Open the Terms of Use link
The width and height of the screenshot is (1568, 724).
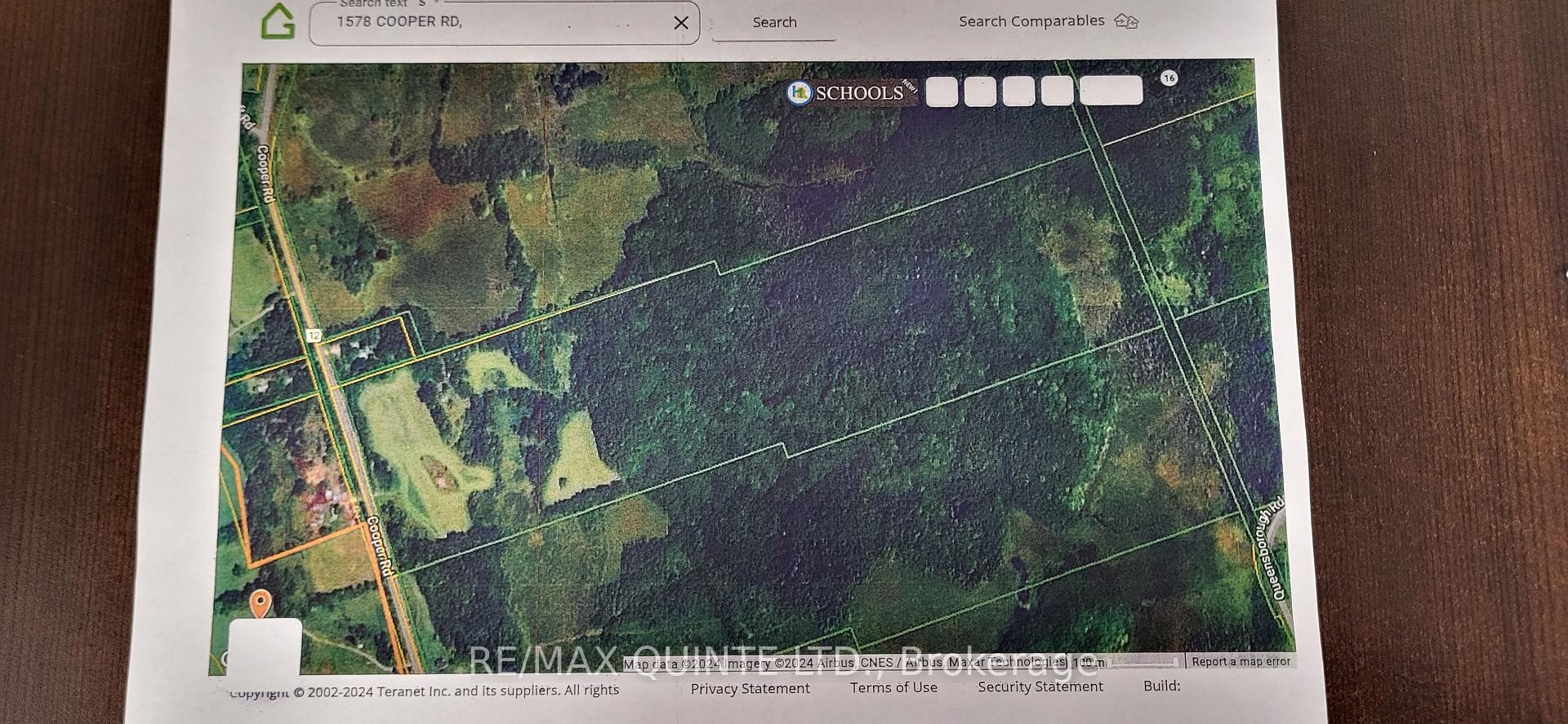point(893,687)
